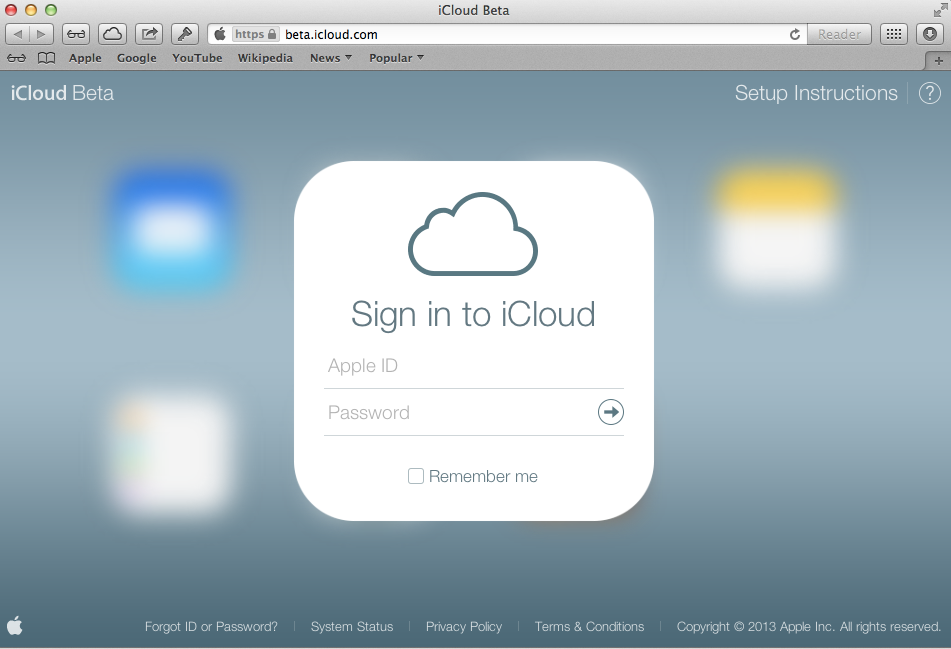Screen dimensions: 951x649
Task: Click the key icon toolbar button
Action: coord(185,34)
